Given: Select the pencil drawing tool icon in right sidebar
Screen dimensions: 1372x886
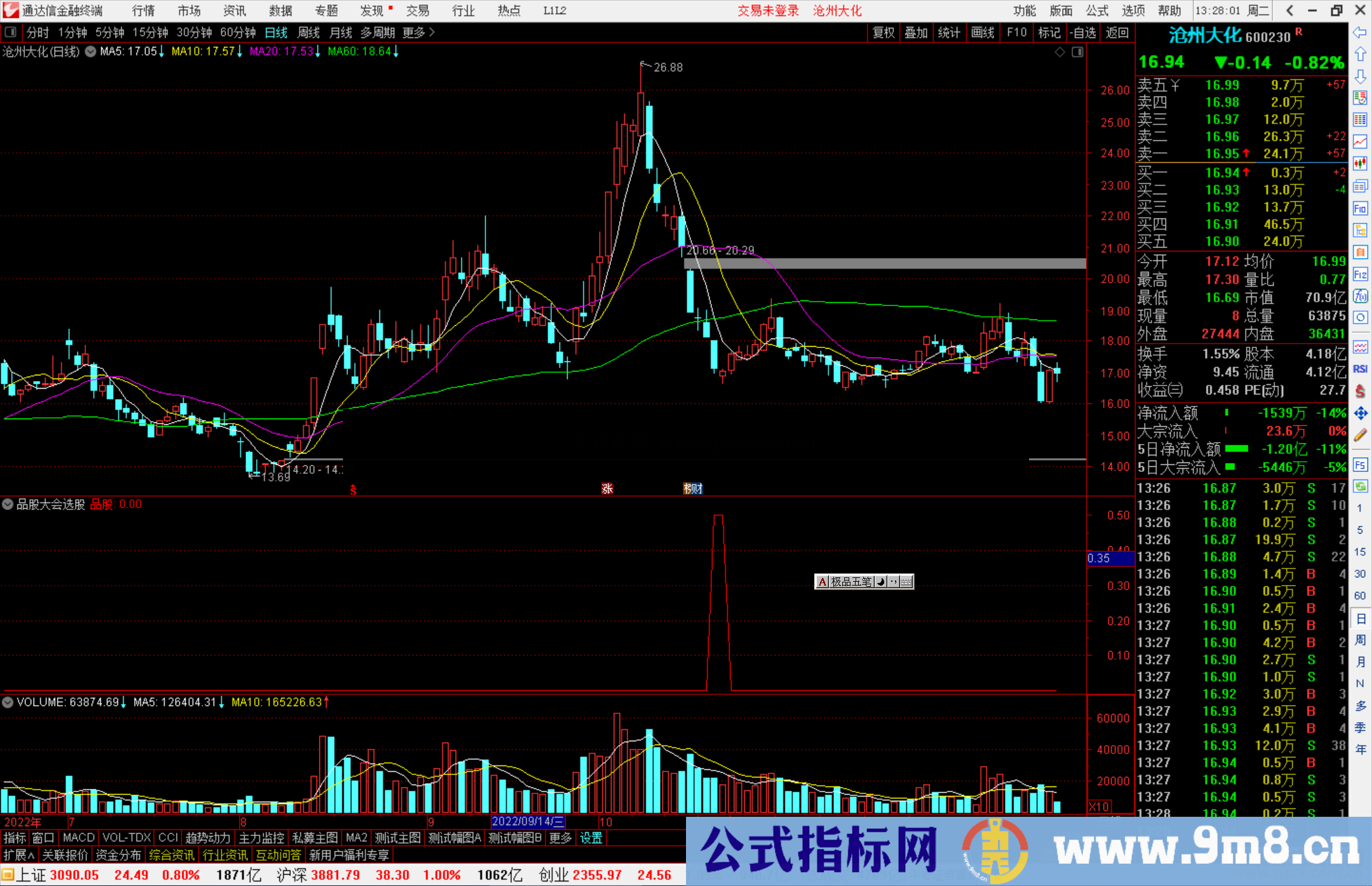Looking at the screenshot, I should (1360, 436).
